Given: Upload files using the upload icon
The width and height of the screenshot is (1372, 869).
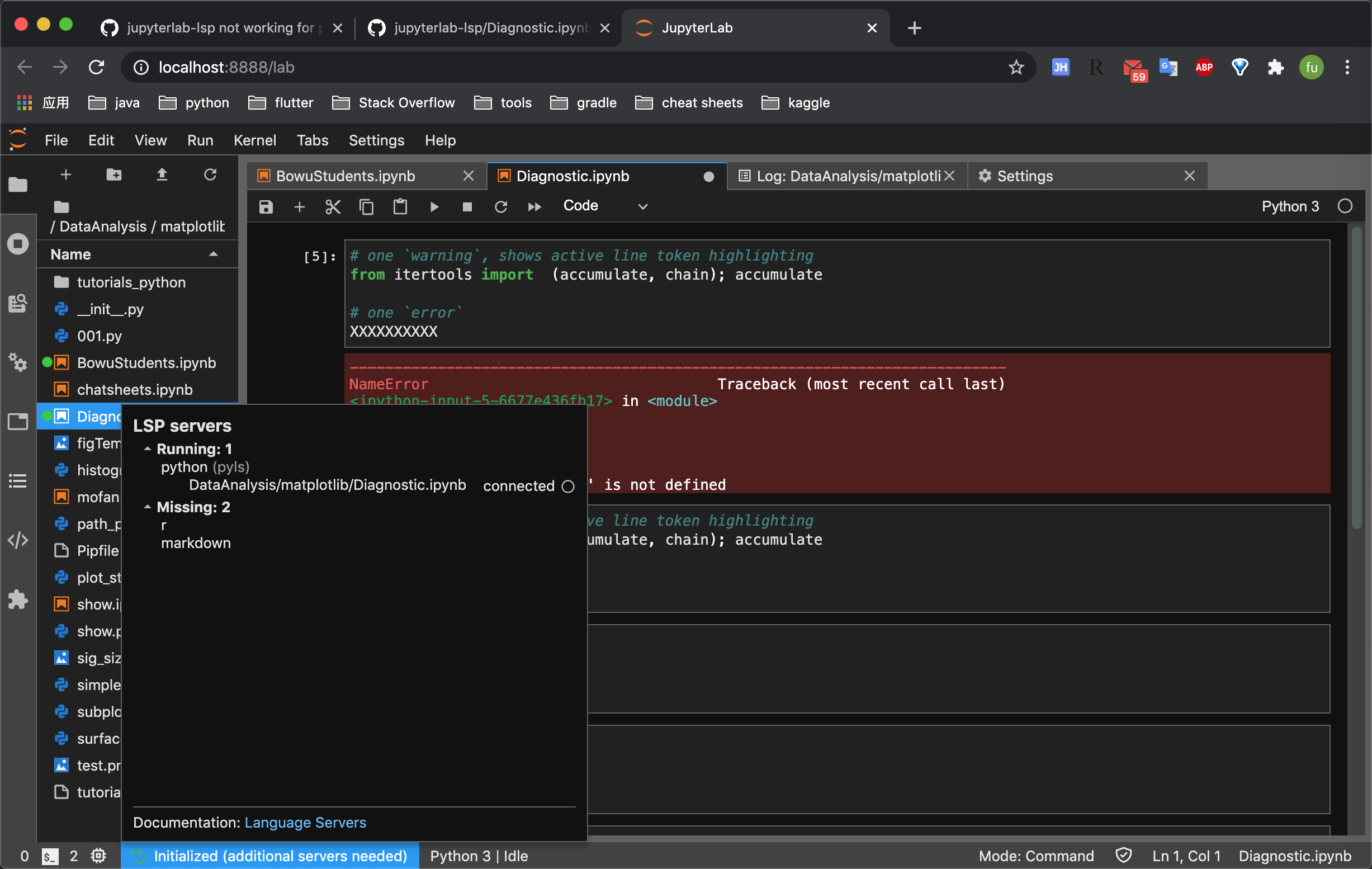Looking at the screenshot, I should pyautogui.click(x=162, y=174).
